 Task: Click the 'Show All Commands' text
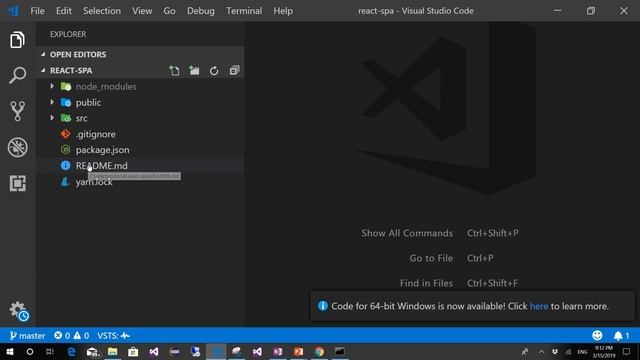[x=407, y=233]
